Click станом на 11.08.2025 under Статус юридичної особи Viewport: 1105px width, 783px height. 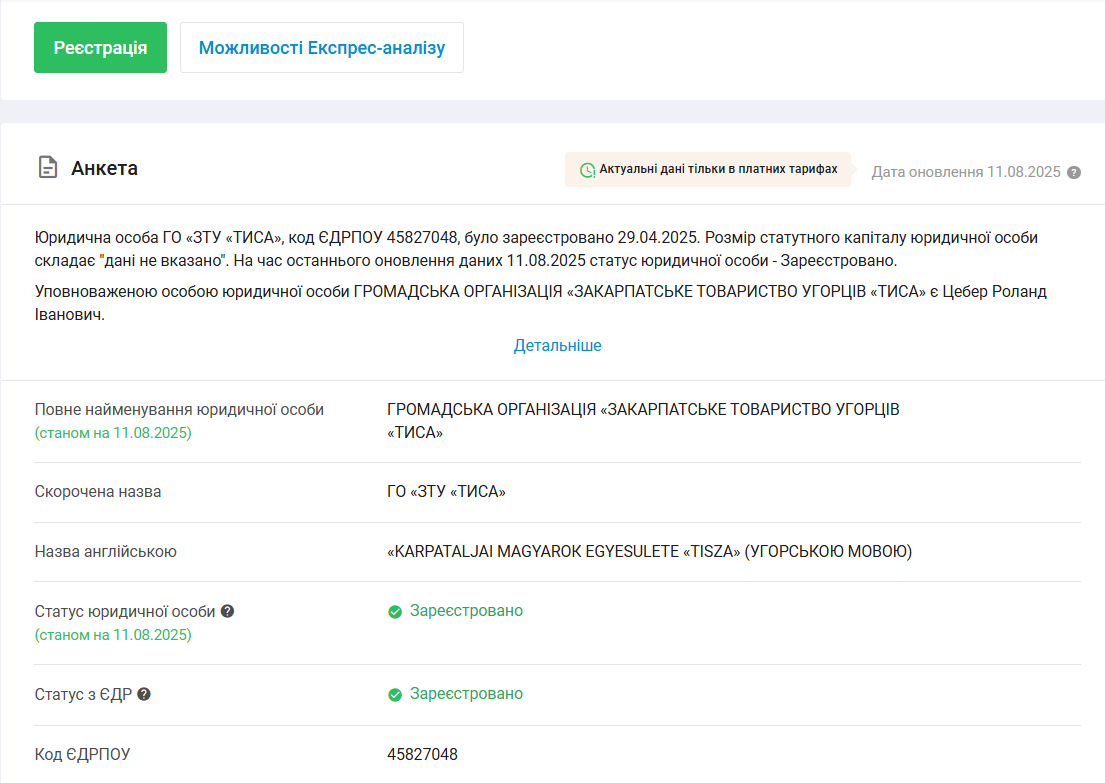click(113, 634)
